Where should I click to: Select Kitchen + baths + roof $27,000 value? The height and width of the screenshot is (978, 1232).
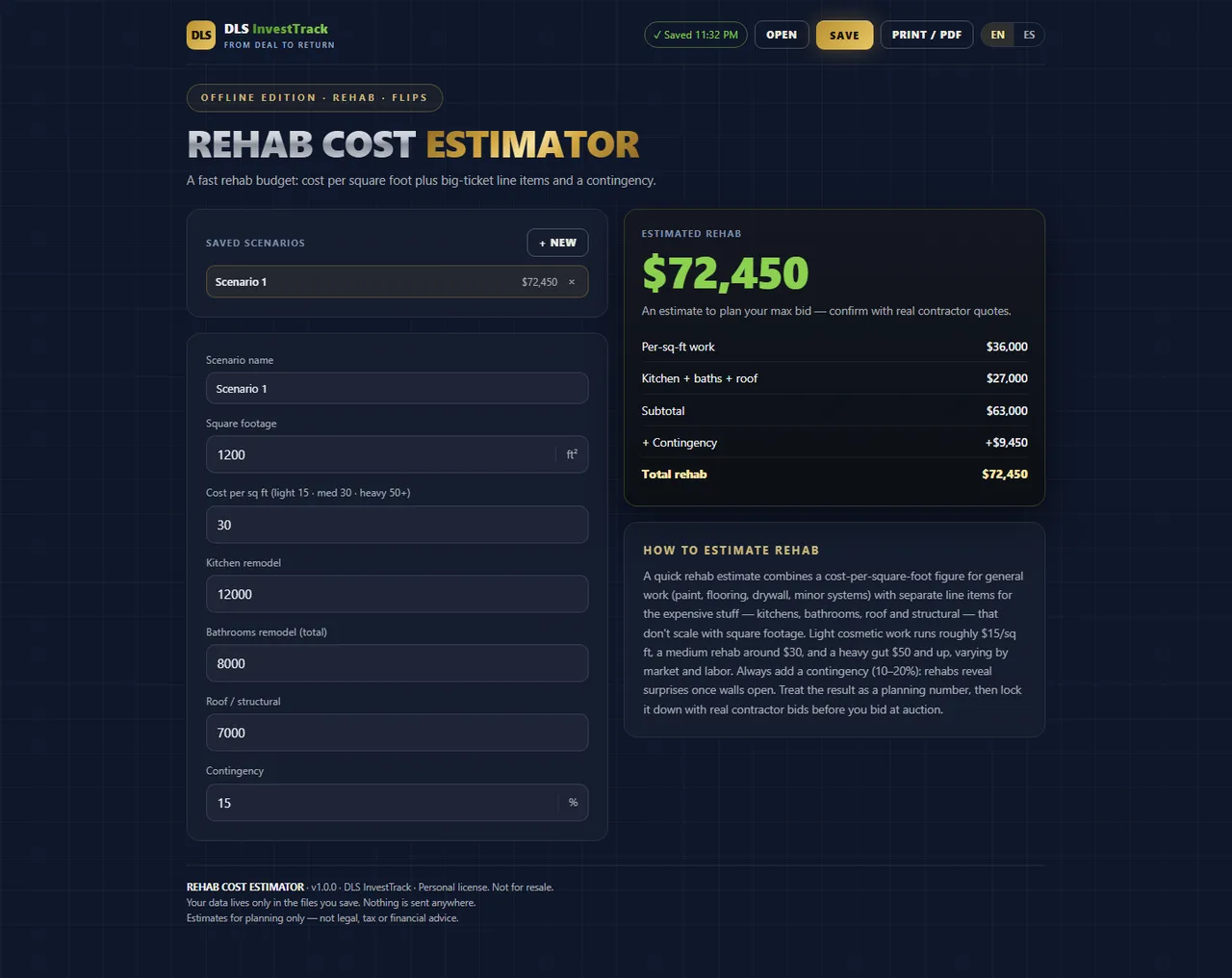point(1007,378)
